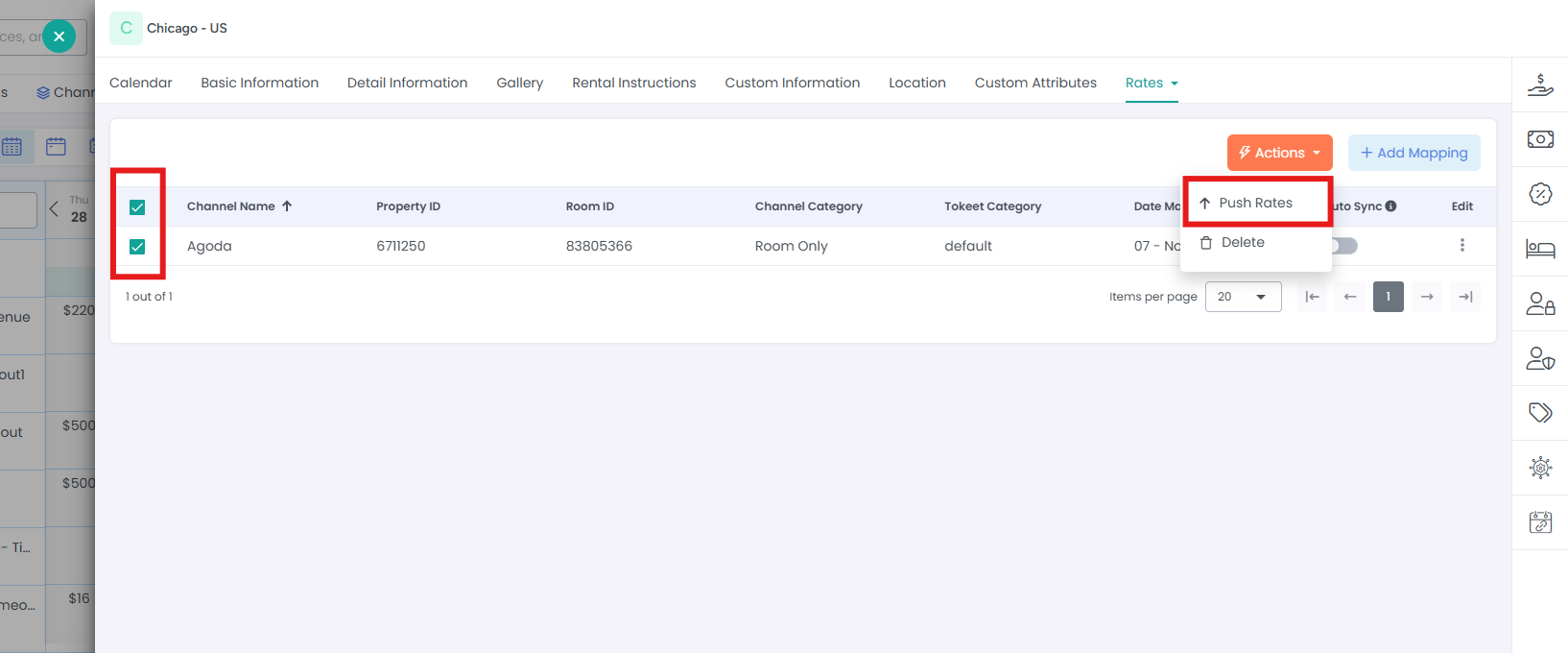Uncheck the Agoda row checkbox
This screenshot has width=1568, height=653.
coord(137,246)
